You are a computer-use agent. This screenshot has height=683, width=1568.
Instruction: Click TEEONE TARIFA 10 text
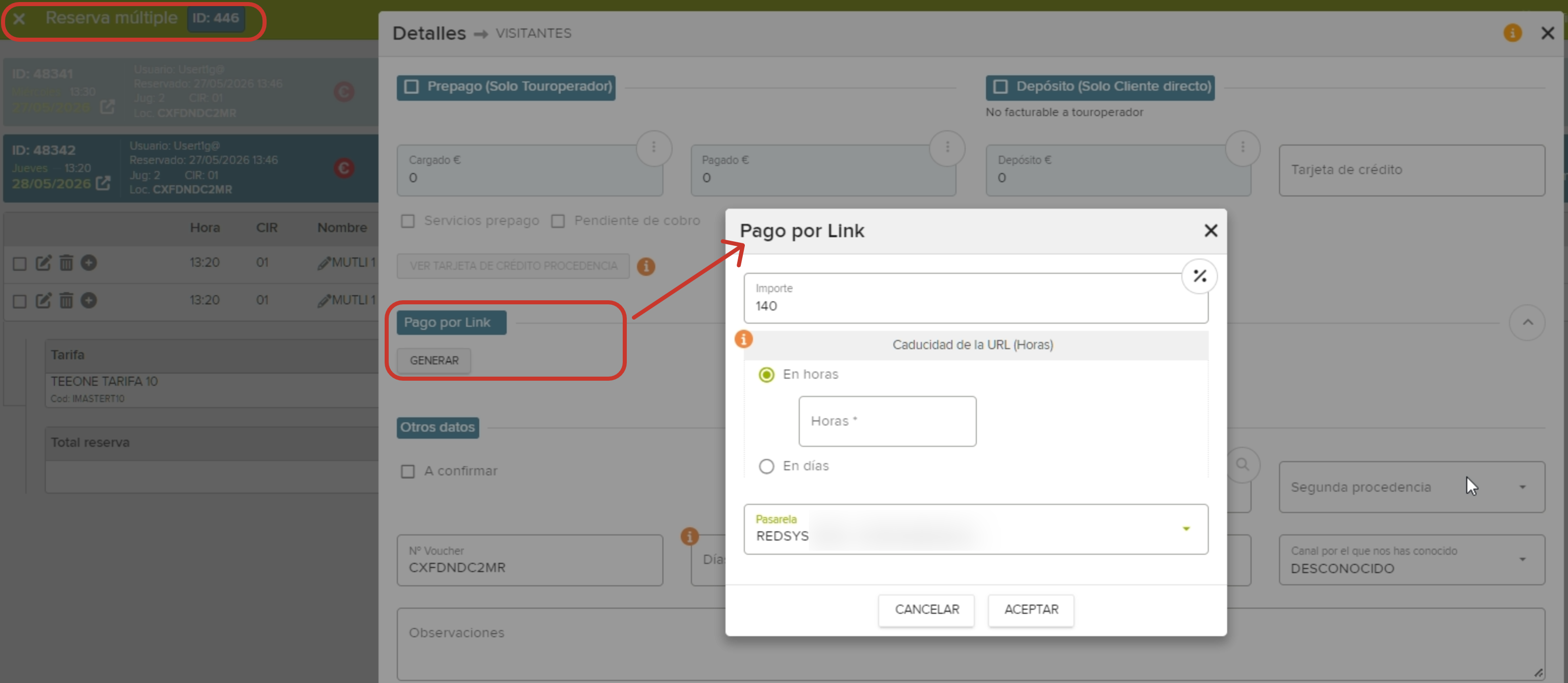click(x=104, y=382)
